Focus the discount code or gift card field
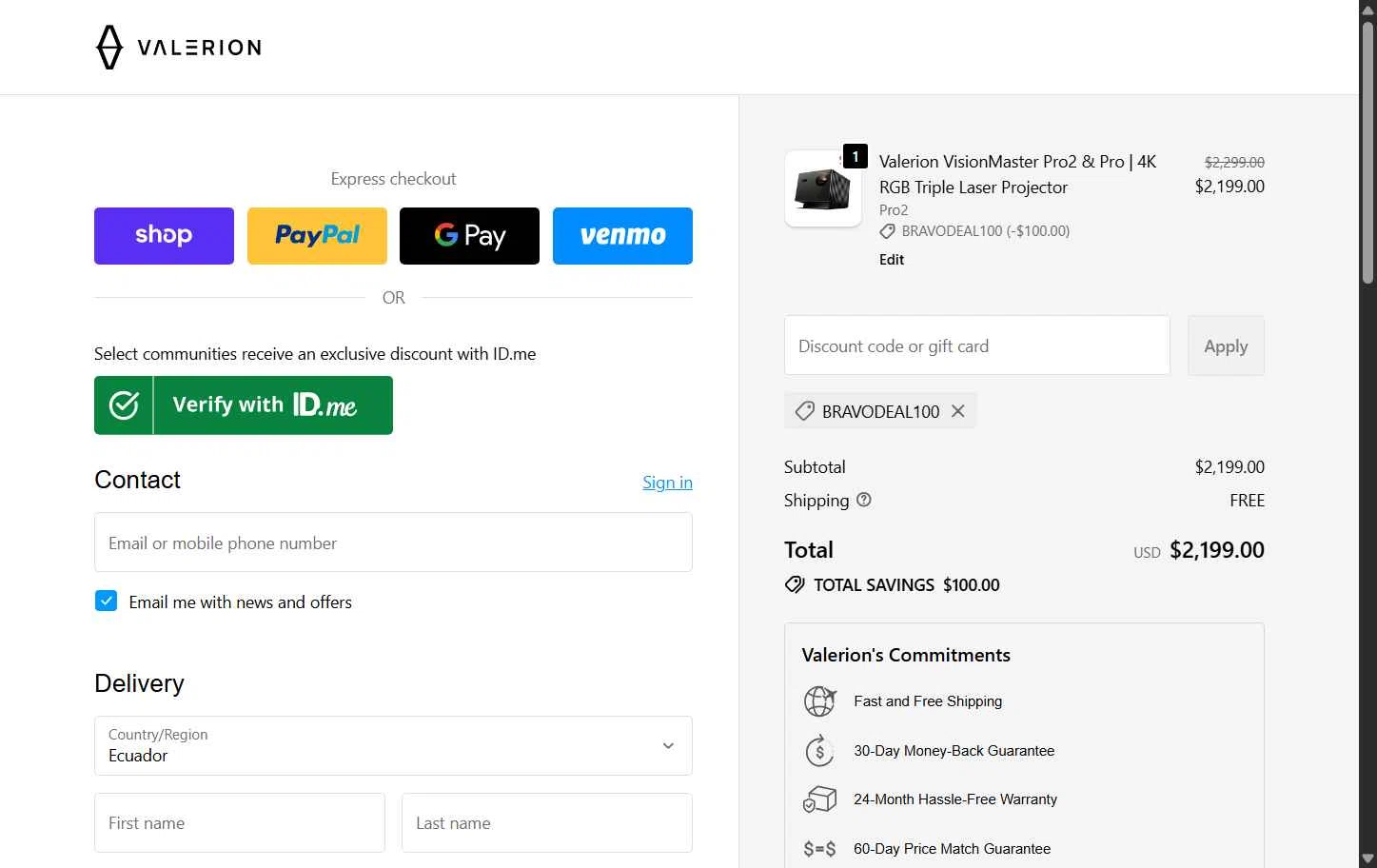Viewport: 1377px width, 868px height. 977,345
